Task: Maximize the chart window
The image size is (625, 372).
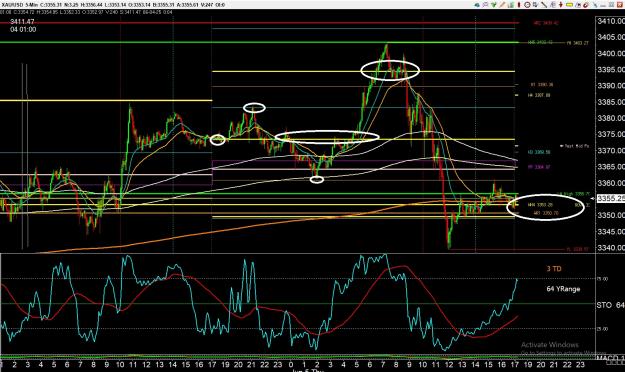Action: pos(611,5)
